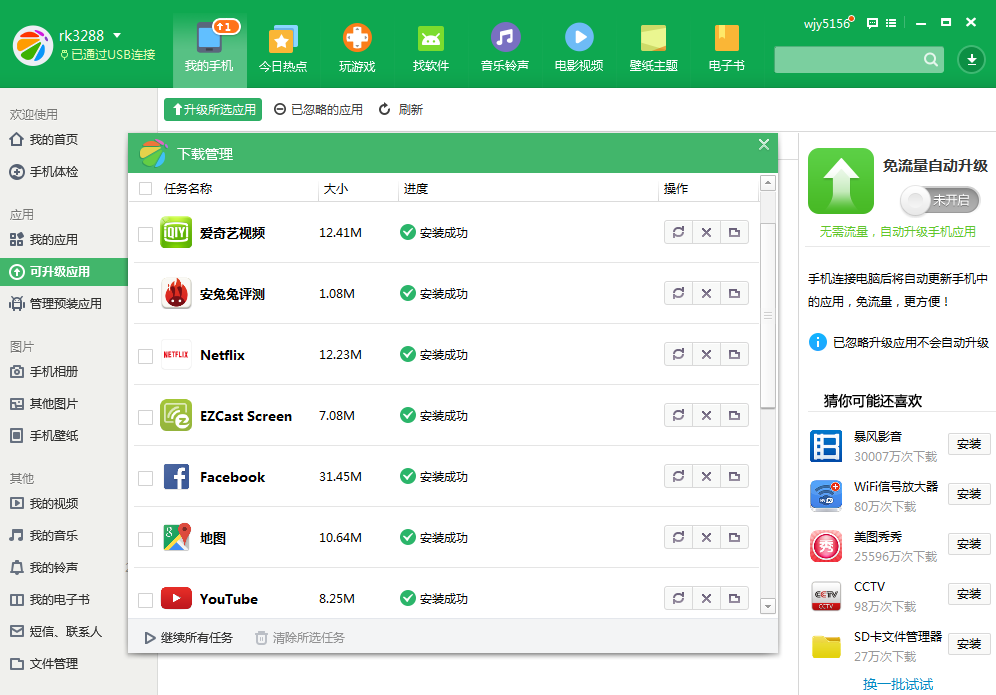Open 手机相册 in sidebar

tap(44, 372)
